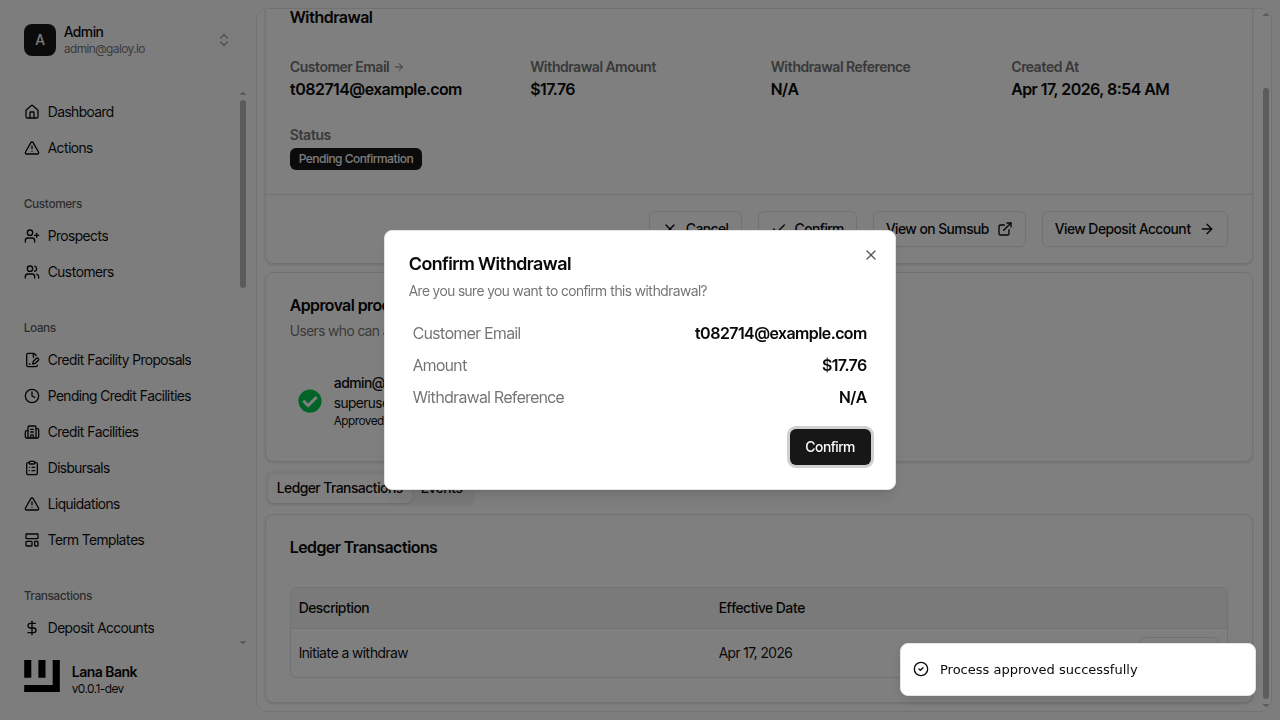Image resolution: width=1280 pixels, height=720 pixels.
Task: Select the Actions warning icon in sidebar
Action: [x=33, y=147]
